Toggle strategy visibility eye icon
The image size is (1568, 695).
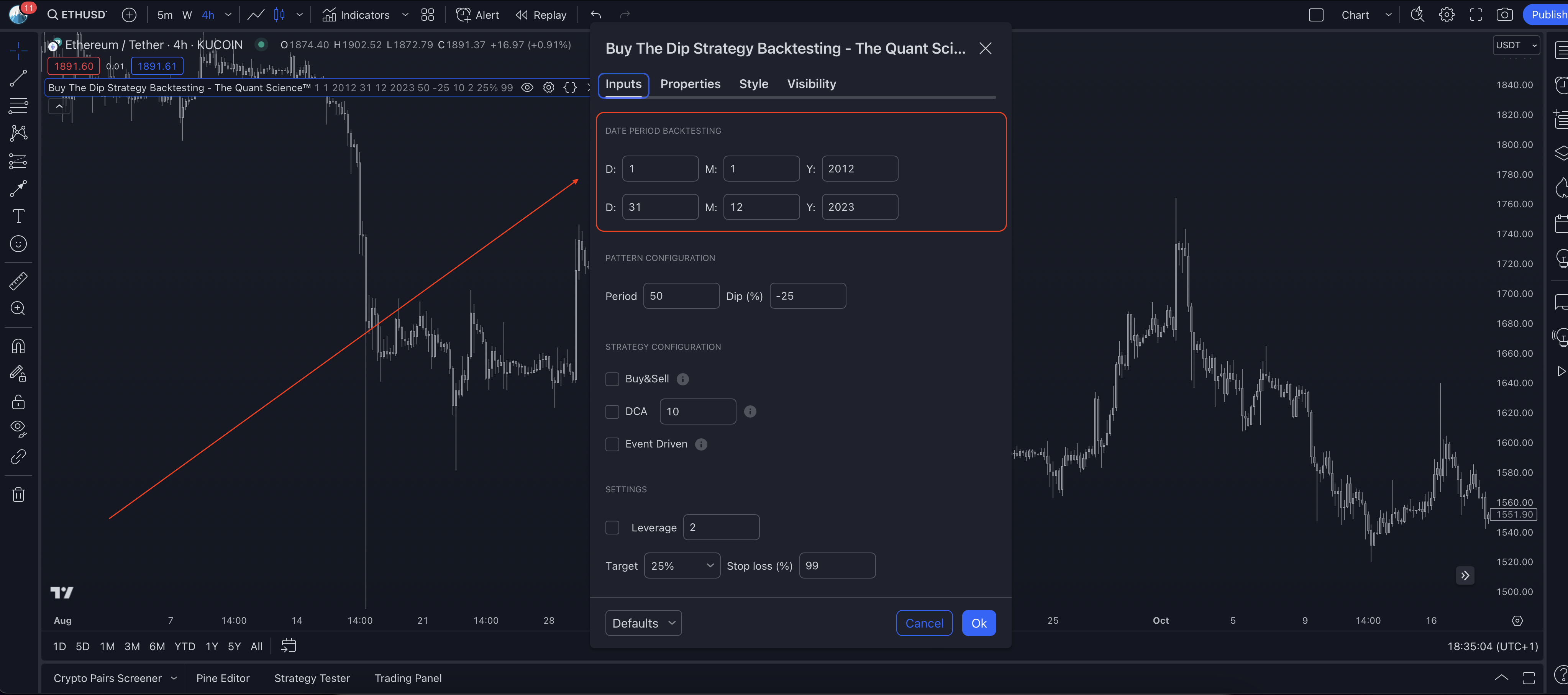coord(527,88)
